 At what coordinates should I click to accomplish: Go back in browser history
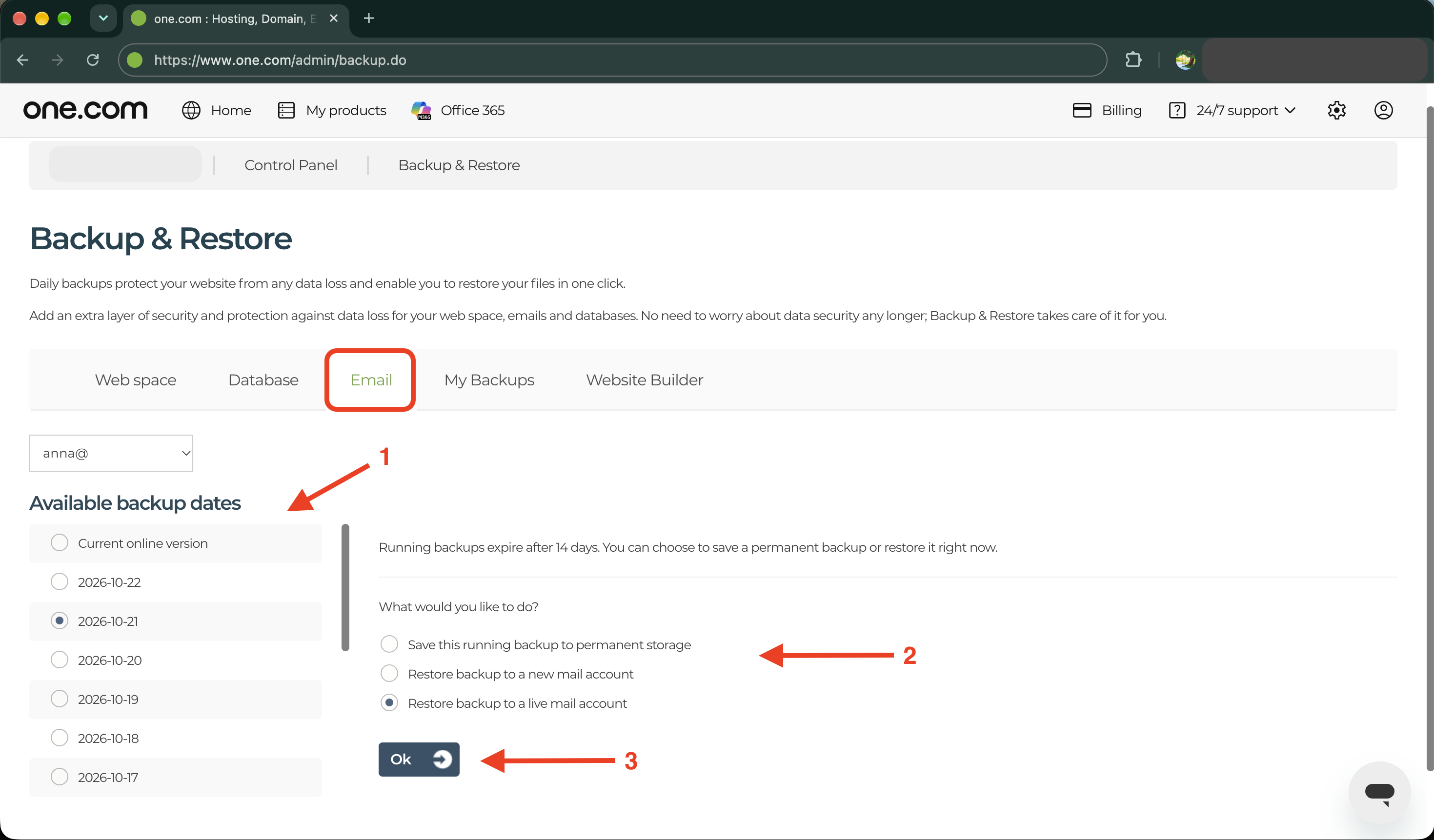(23, 60)
